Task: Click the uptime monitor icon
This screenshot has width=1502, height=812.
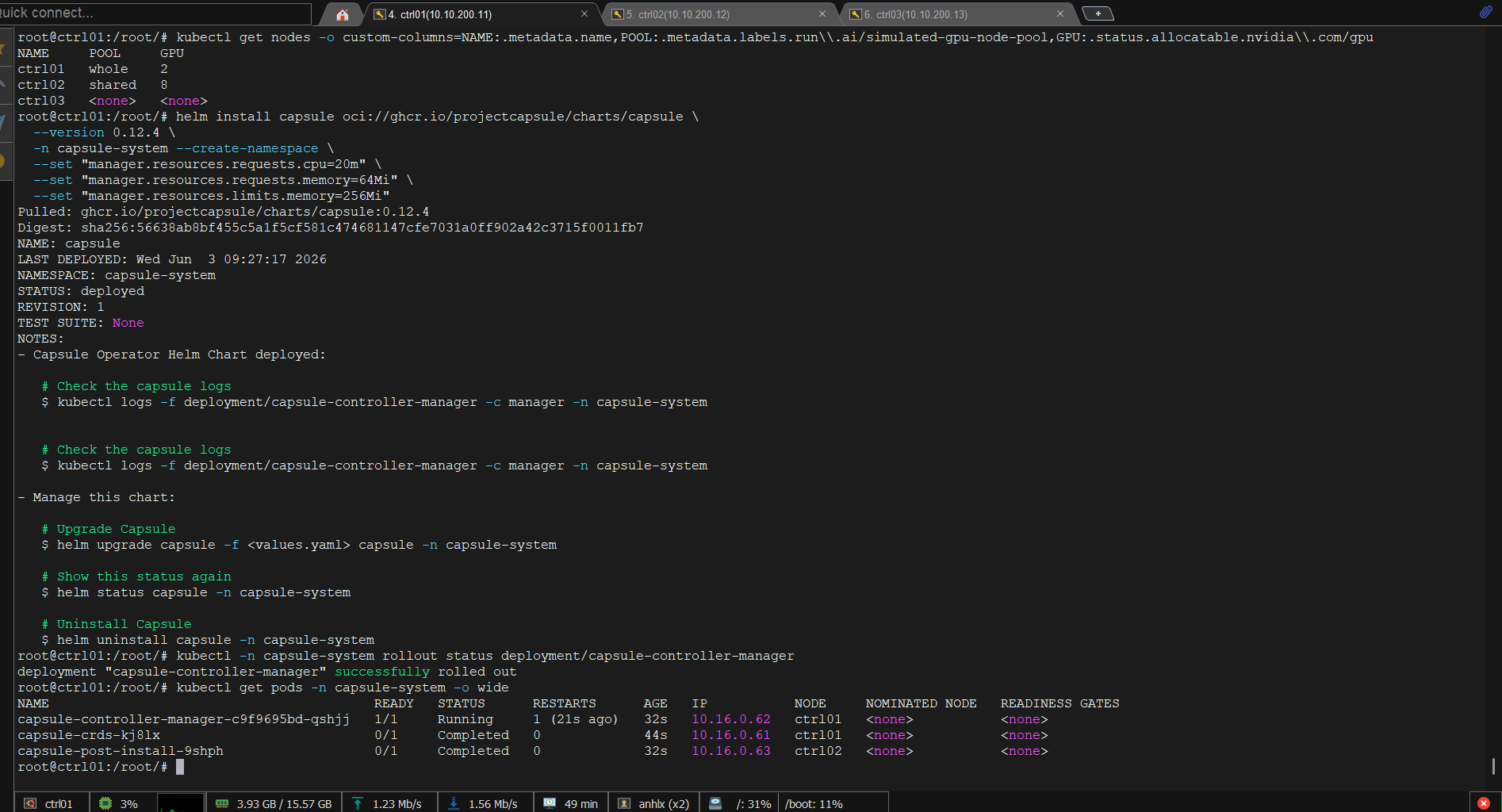Action: coord(550,803)
